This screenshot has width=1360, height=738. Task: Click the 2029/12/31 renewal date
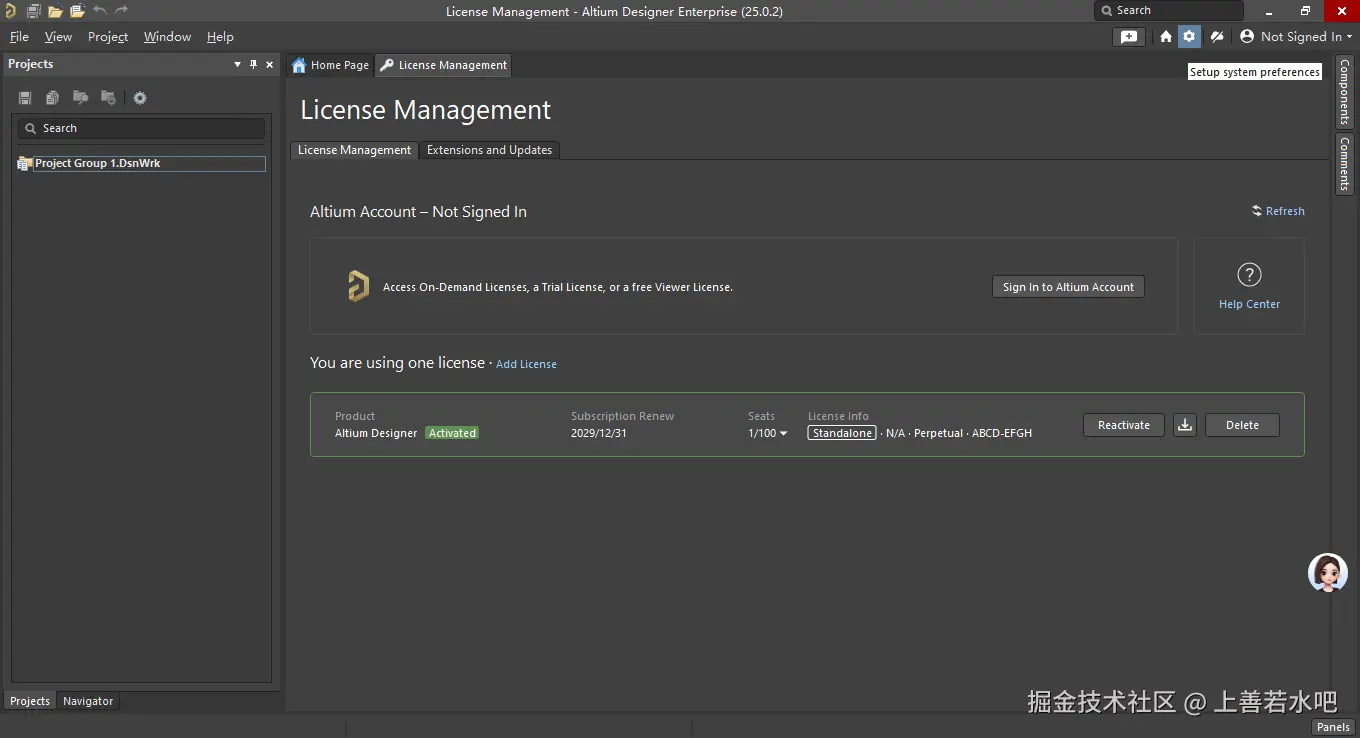point(599,433)
